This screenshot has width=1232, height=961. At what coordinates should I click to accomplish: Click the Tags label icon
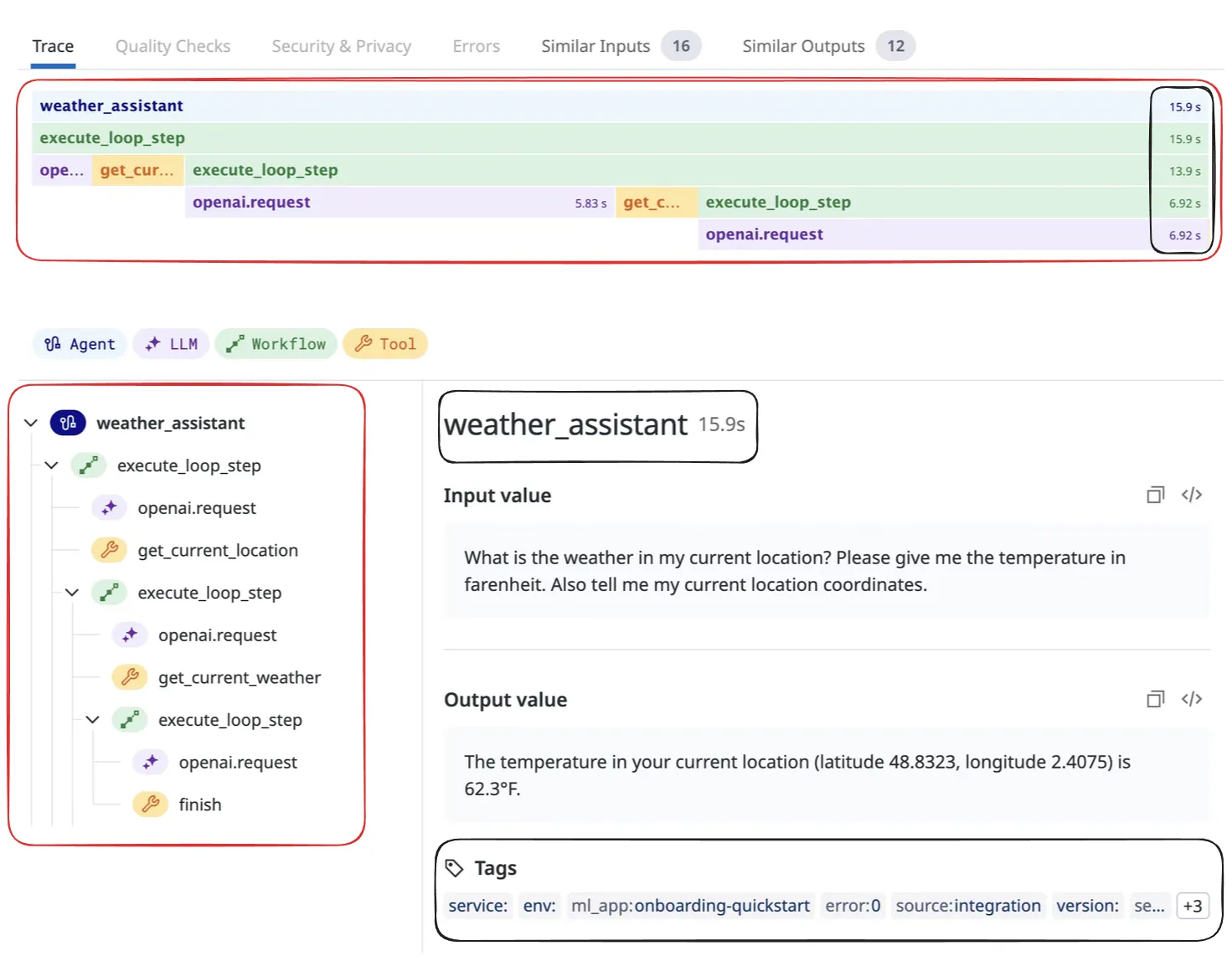coord(455,868)
